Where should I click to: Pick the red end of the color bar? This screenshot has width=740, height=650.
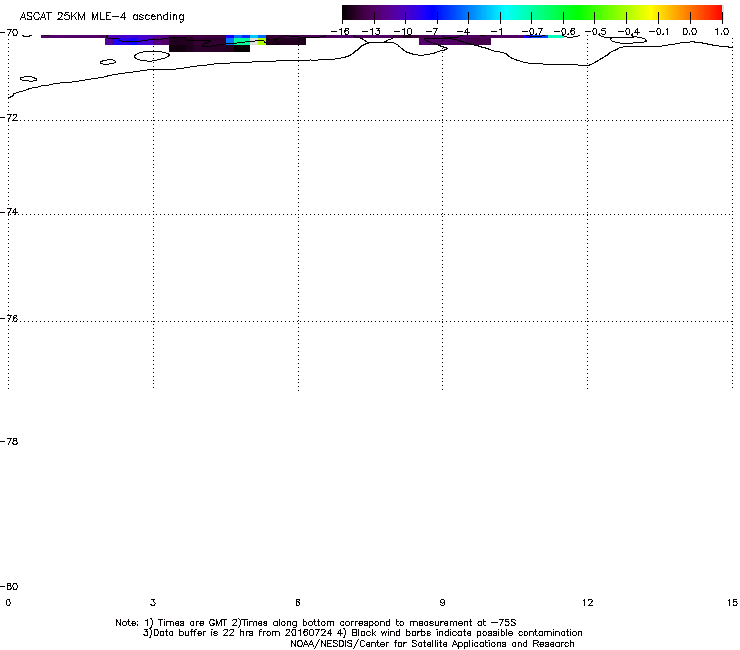point(716,12)
